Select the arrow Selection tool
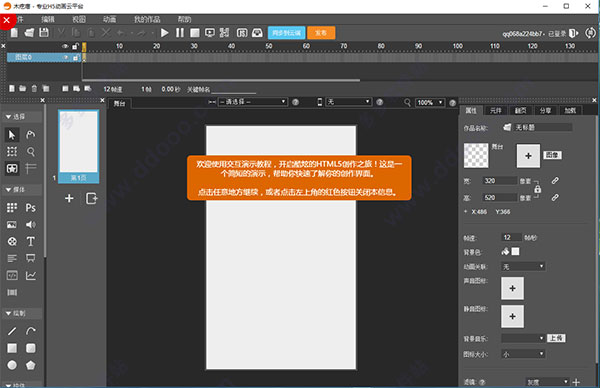This screenshot has width=600, height=388. click(12, 135)
